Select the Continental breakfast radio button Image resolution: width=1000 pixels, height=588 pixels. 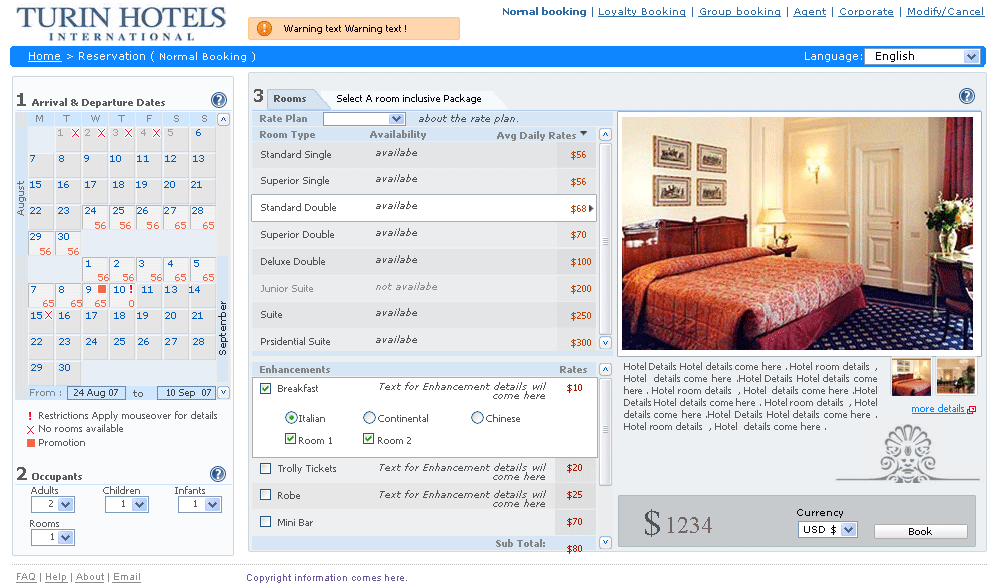pyautogui.click(x=370, y=418)
